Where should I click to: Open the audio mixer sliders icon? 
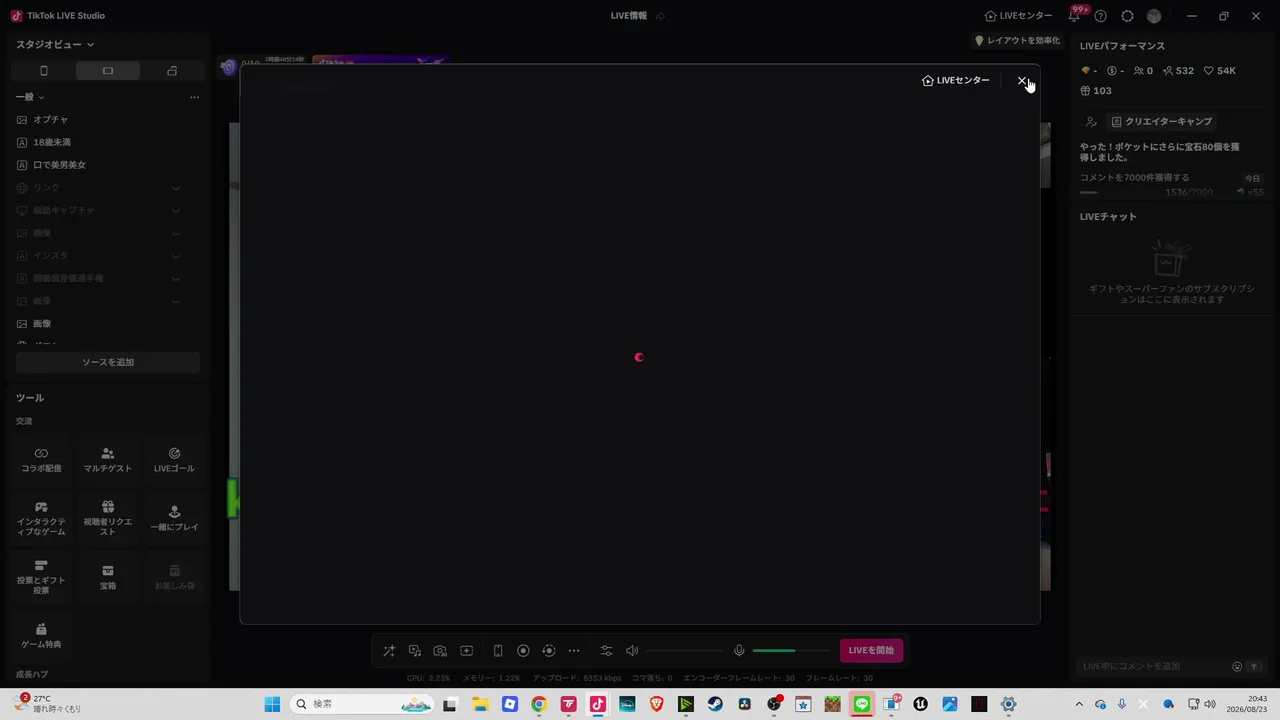click(606, 651)
